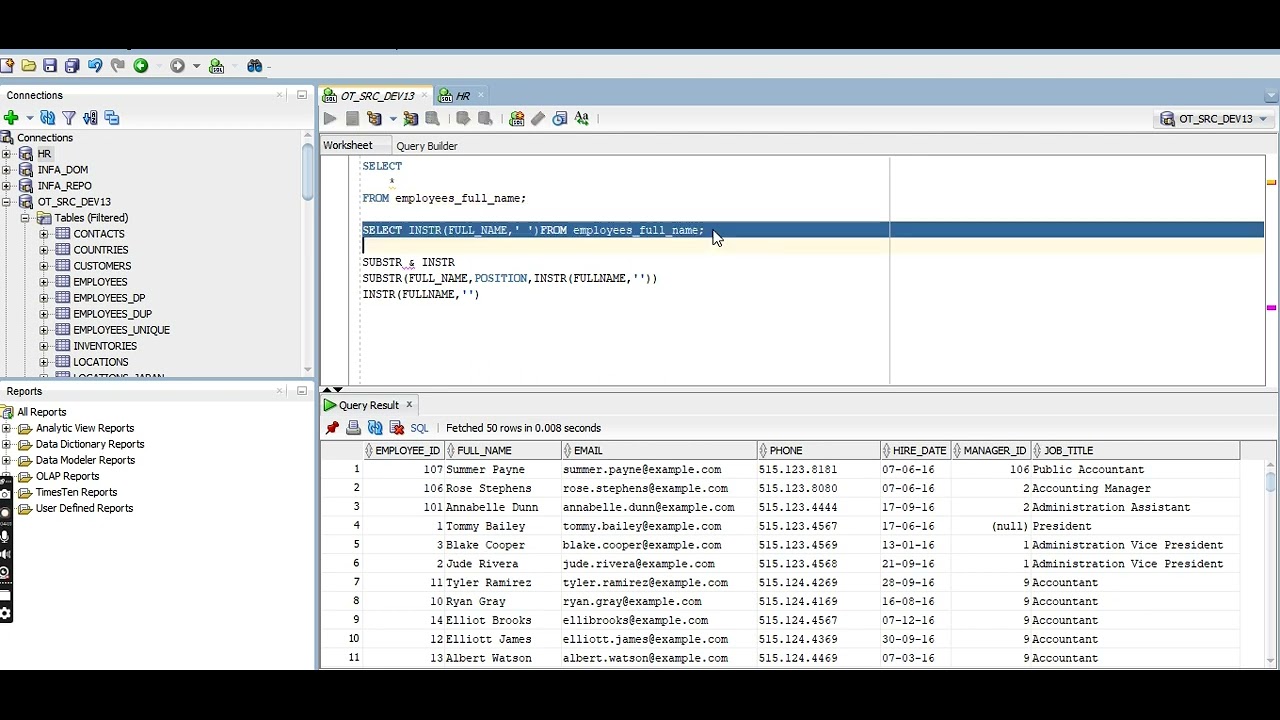Screen dimensions: 1280x720
Task: Select the User Defined Reports node
Action: [84, 508]
